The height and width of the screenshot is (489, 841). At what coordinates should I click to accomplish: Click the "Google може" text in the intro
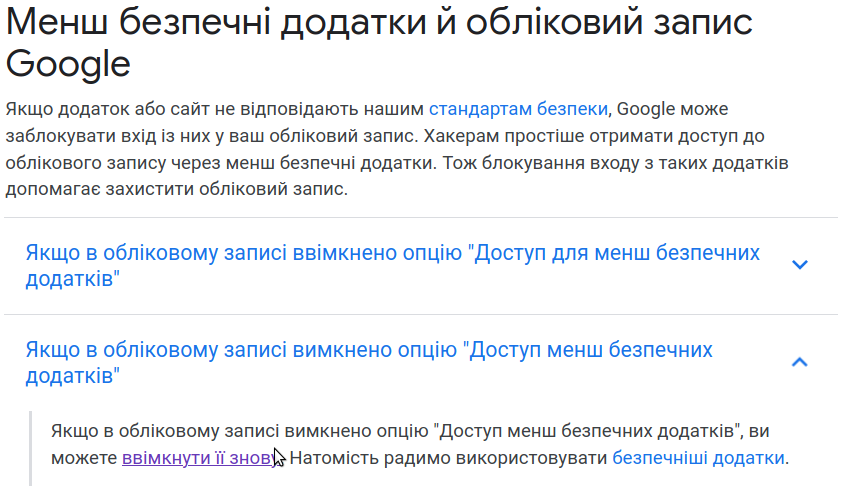[x=673, y=109]
